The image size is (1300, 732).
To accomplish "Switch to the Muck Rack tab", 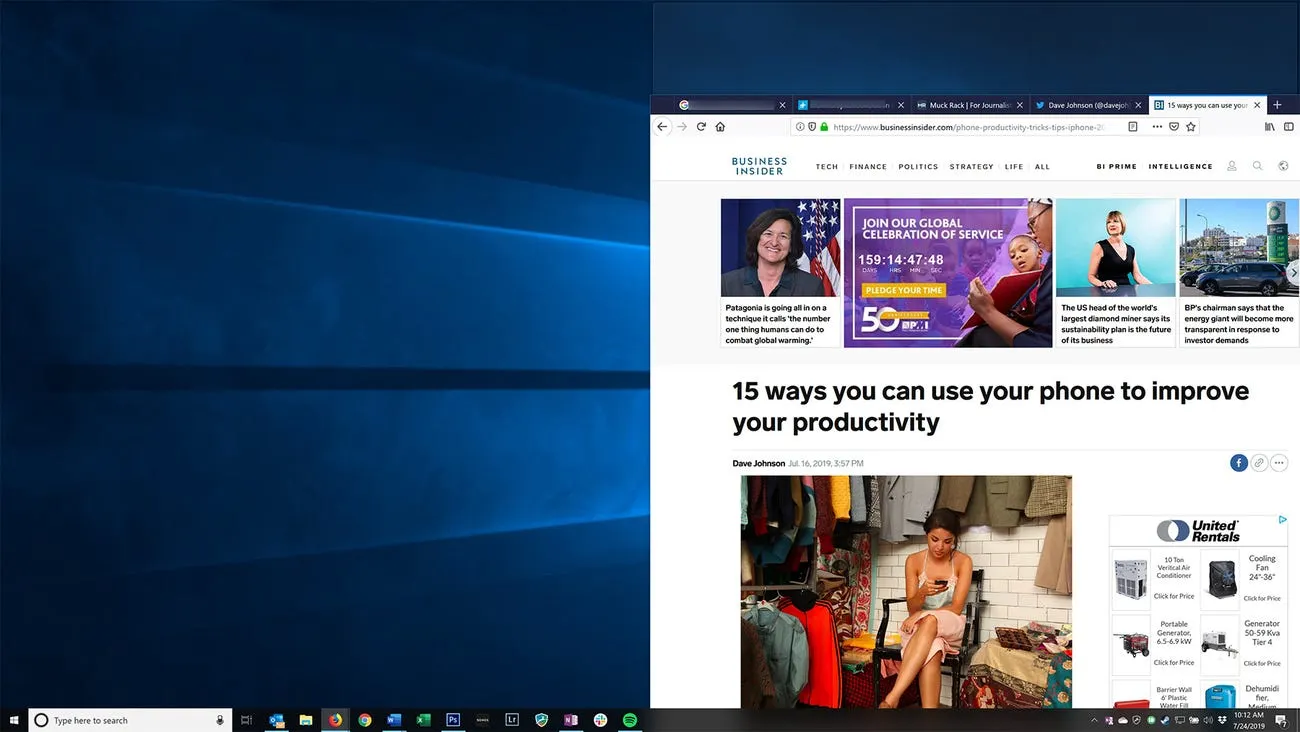I will (x=968, y=105).
